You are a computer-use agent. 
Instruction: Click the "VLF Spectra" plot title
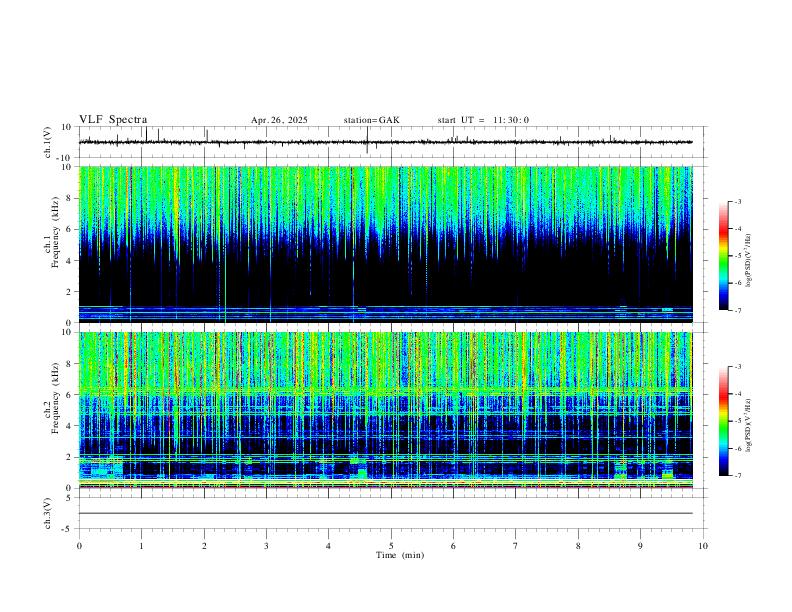(x=113, y=120)
